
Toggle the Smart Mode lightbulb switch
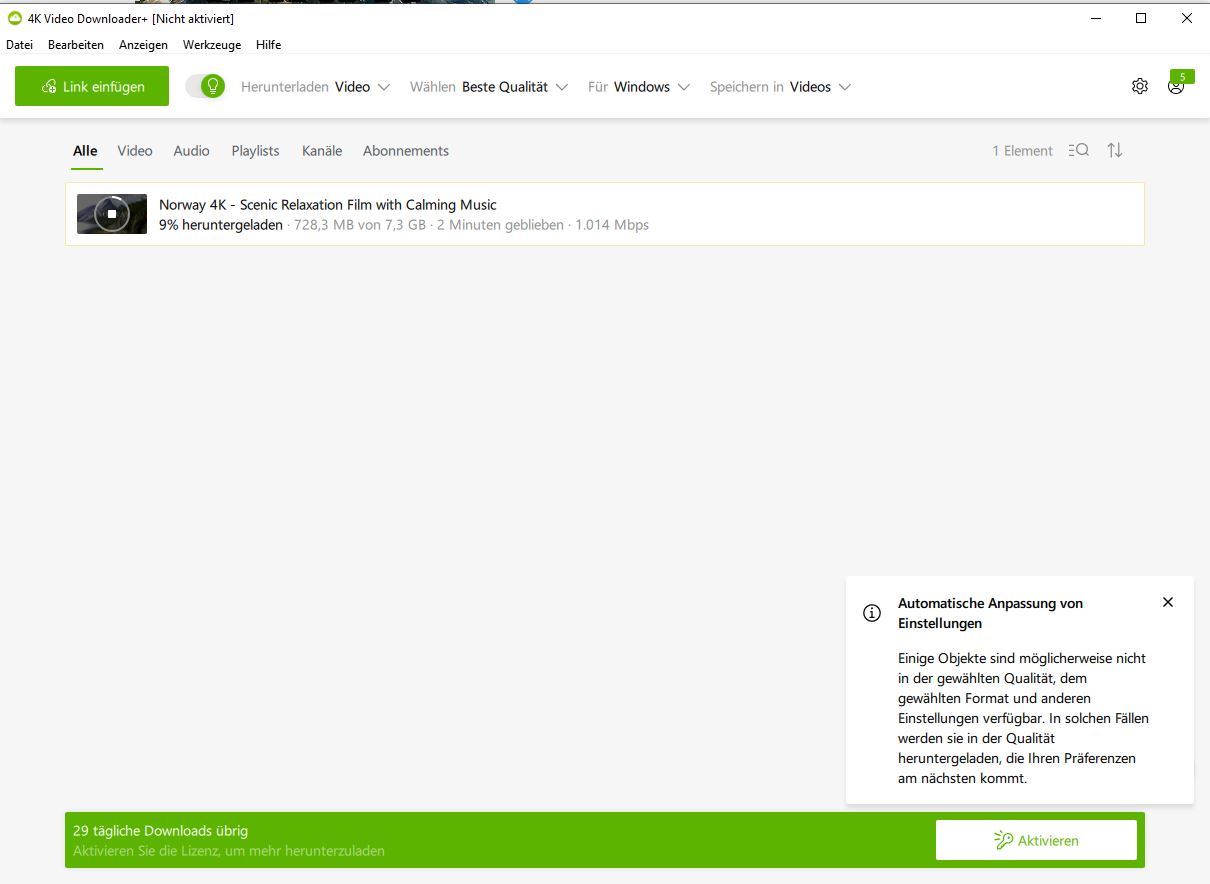point(205,87)
